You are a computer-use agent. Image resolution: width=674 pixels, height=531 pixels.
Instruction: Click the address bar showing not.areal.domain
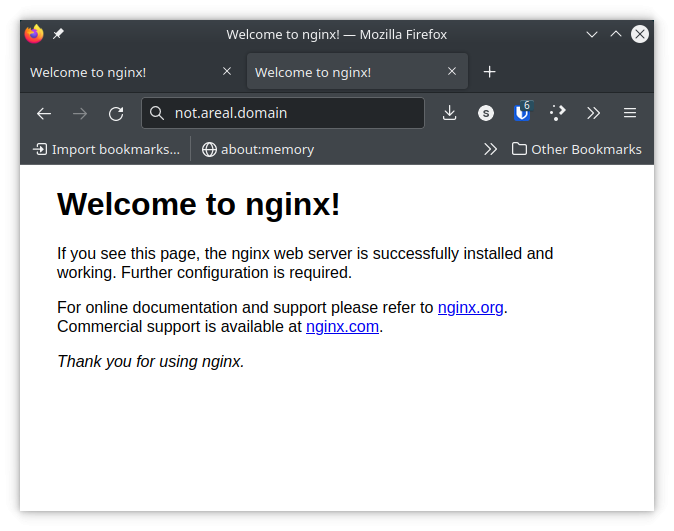pyautogui.click(x=283, y=113)
